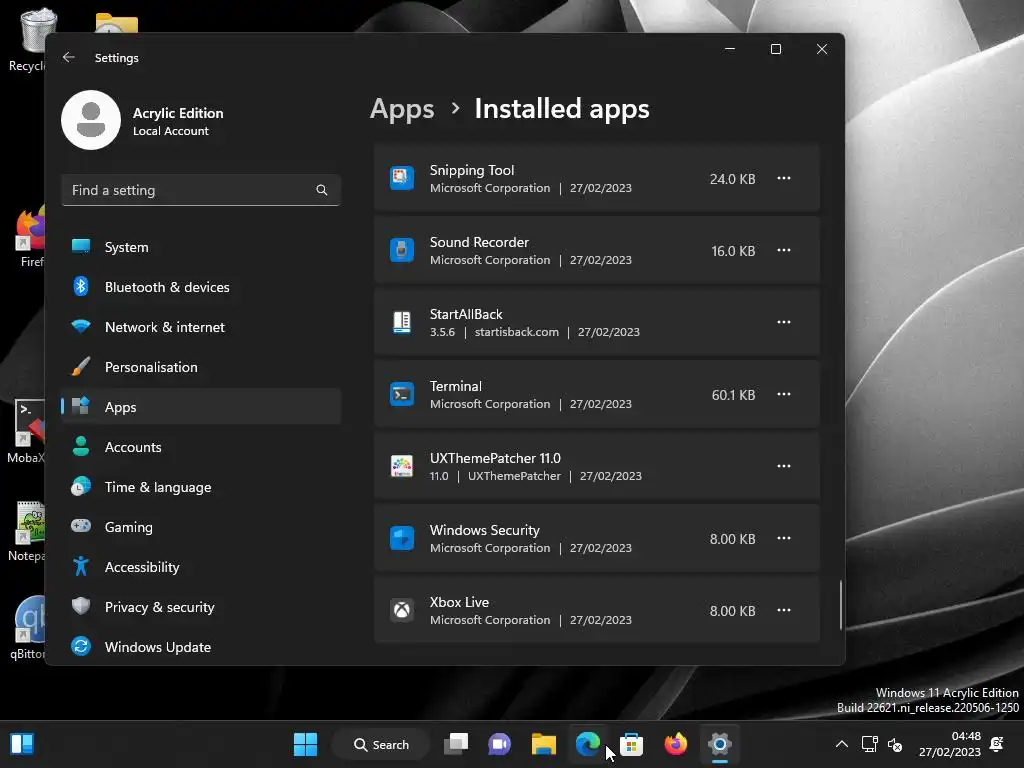The image size is (1024, 768).
Task: Open the Widgets button at taskbar left
Action: (x=22, y=744)
